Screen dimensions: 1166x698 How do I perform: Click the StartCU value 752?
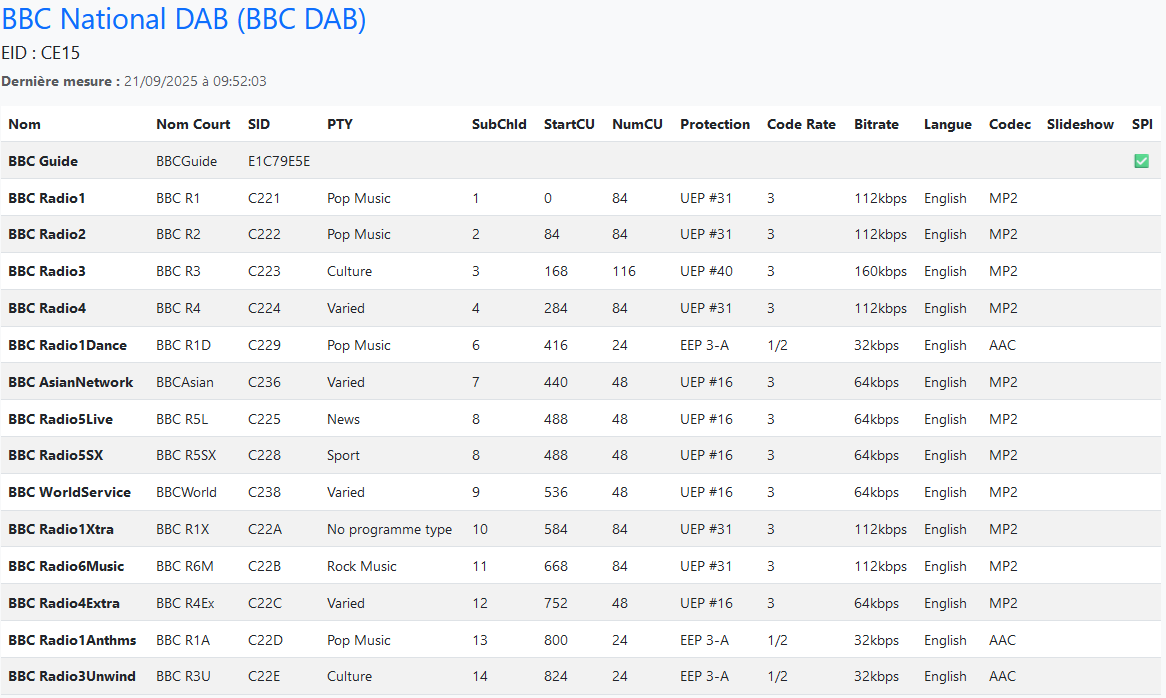pos(555,604)
